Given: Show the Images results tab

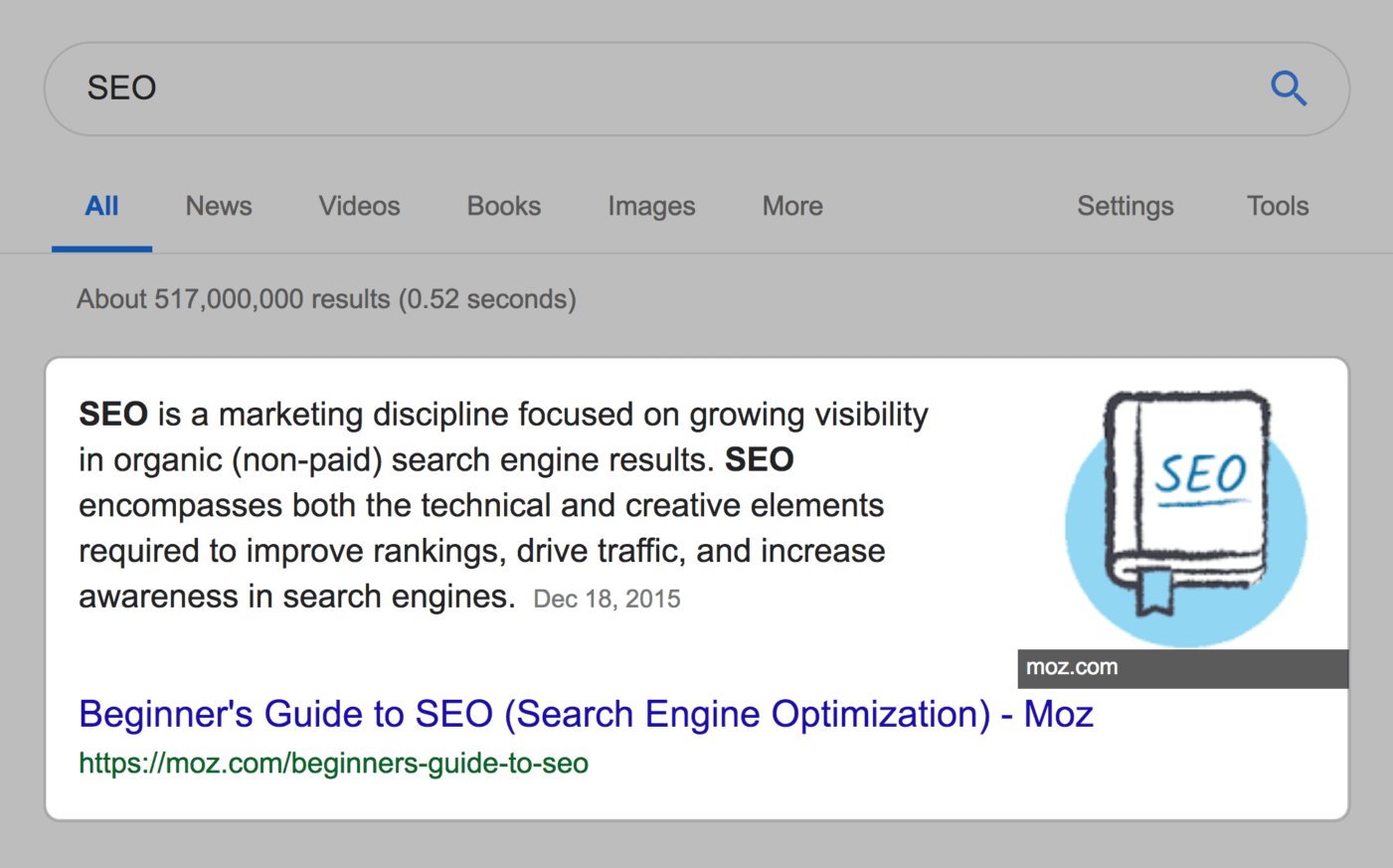Looking at the screenshot, I should pyautogui.click(x=651, y=206).
